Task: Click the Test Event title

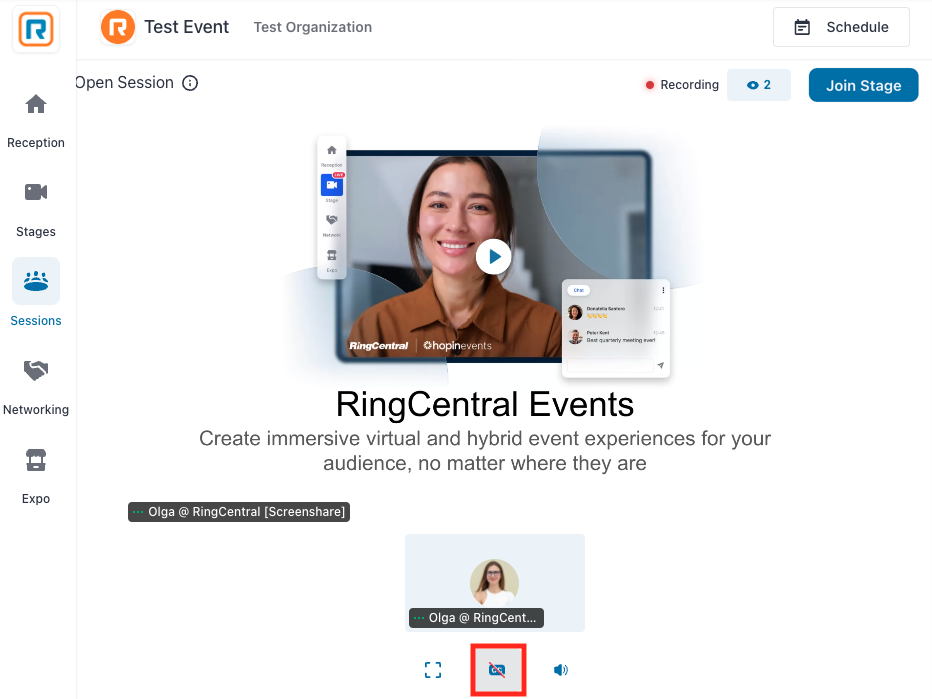Action: [x=187, y=27]
